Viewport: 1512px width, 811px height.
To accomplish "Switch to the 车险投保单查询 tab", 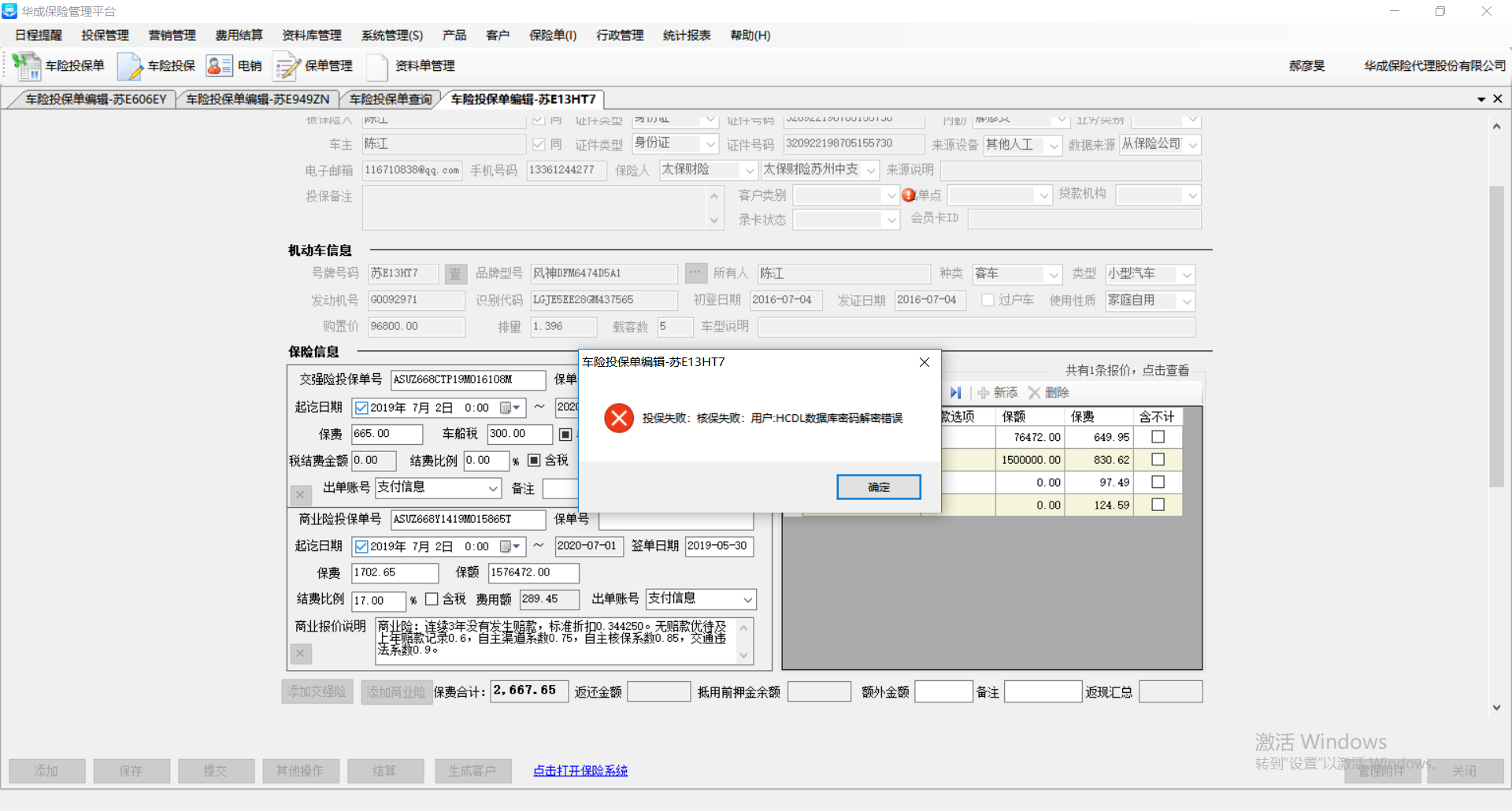I will tap(391, 99).
